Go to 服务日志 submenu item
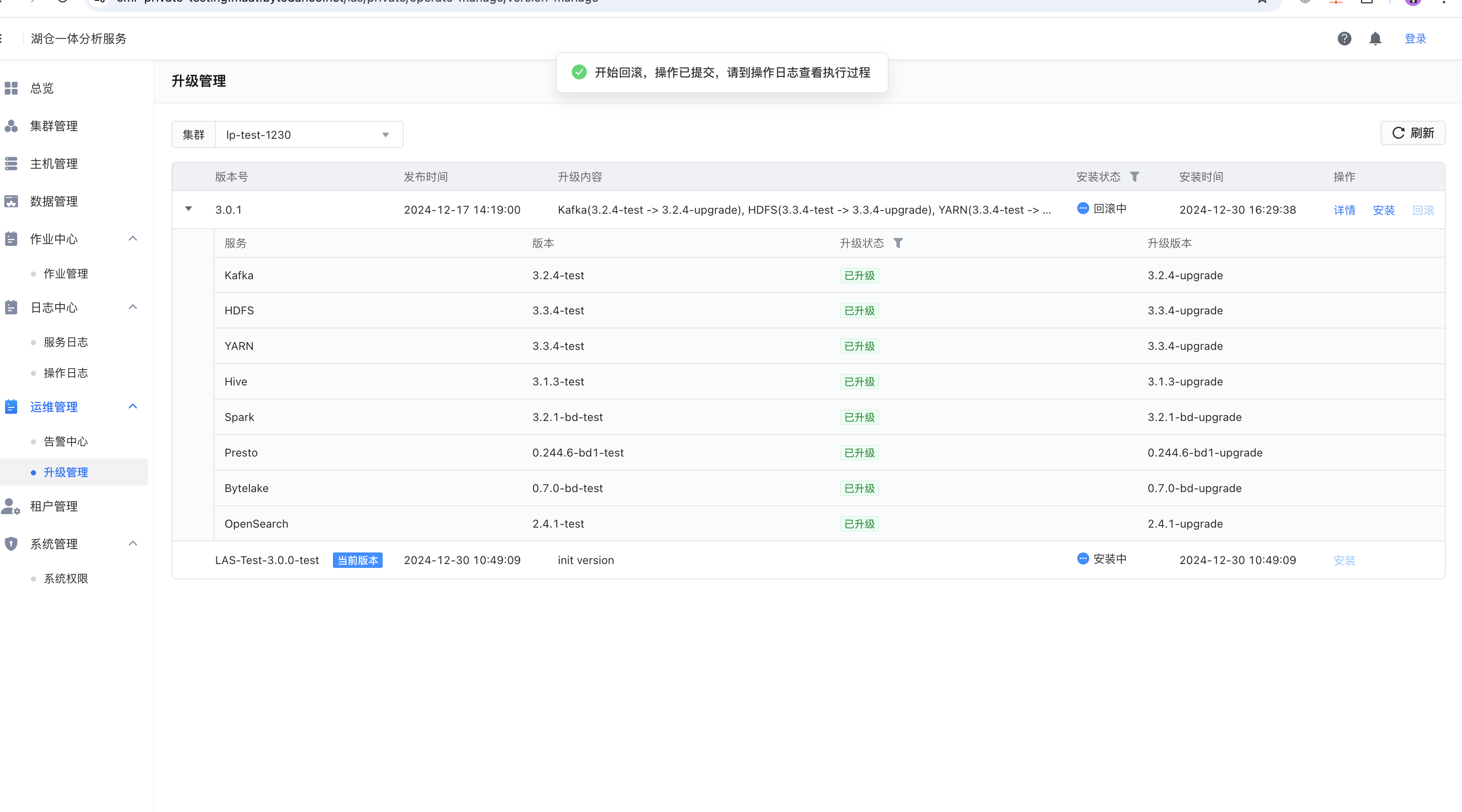Image resolution: width=1462 pixels, height=812 pixels. pos(66,342)
